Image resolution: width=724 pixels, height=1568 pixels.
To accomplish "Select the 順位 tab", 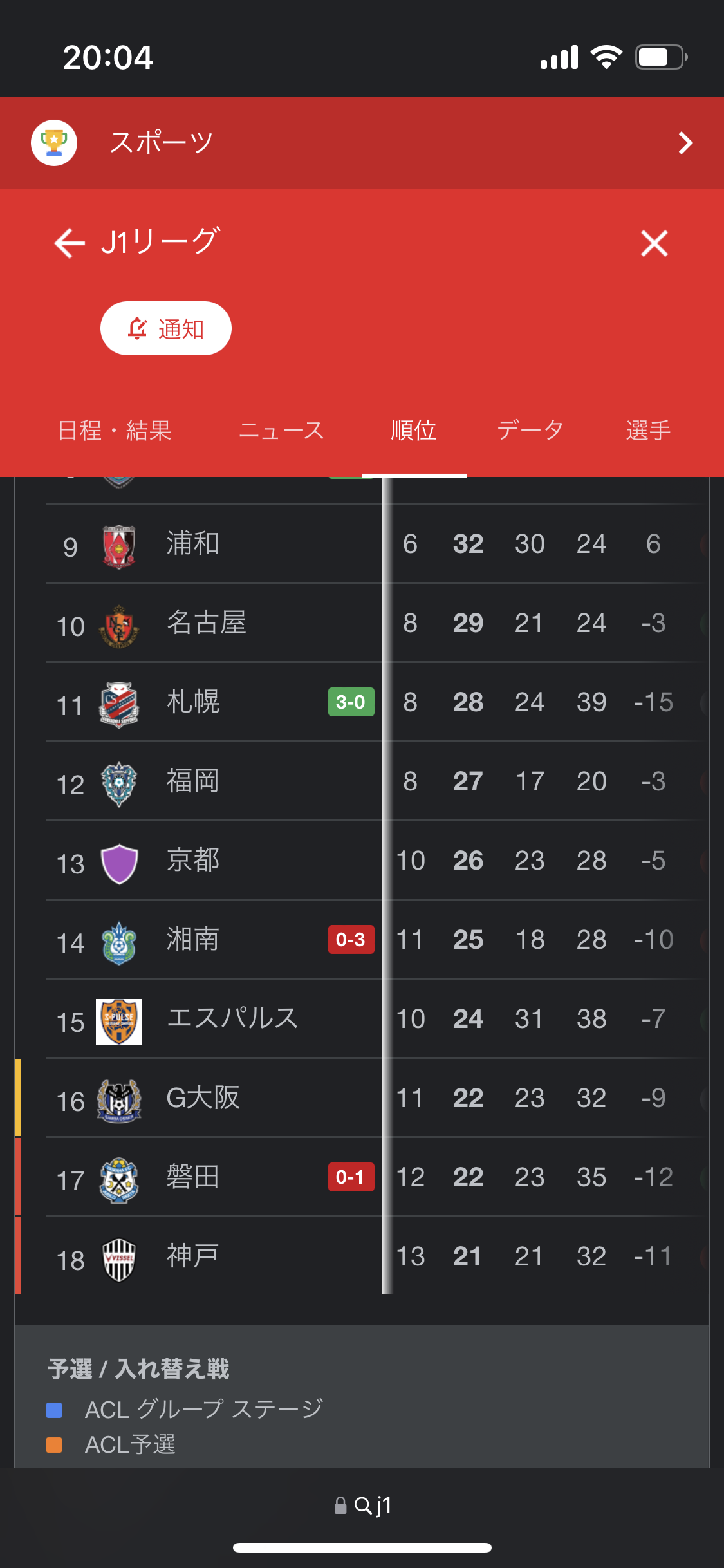I will 414,430.
